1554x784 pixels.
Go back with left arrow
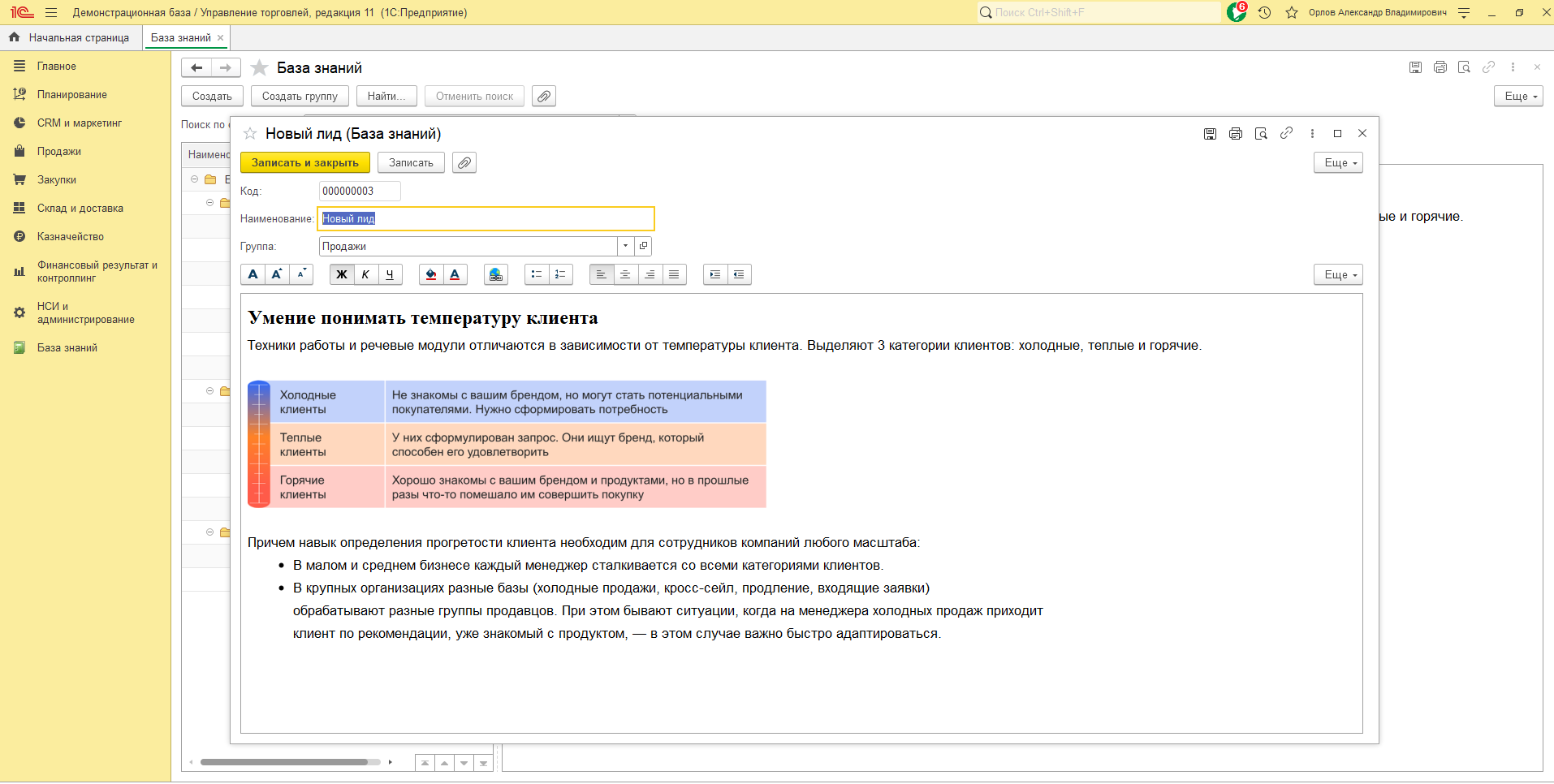pos(196,67)
